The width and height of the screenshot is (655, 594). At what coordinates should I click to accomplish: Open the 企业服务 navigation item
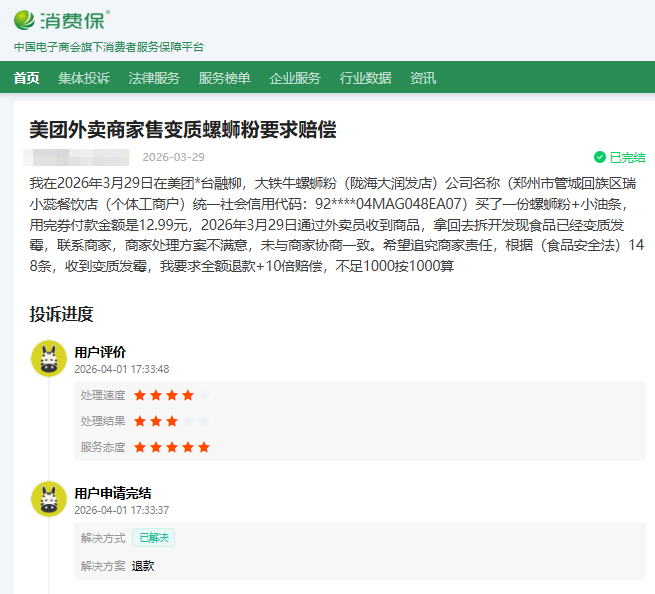[x=295, y=78]
